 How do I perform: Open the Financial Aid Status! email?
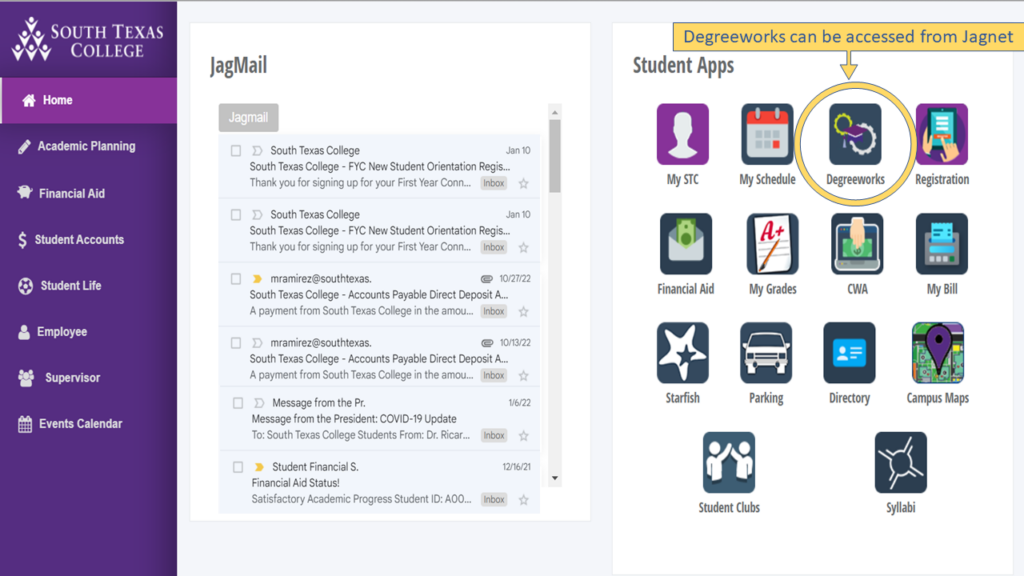[379, 483]
